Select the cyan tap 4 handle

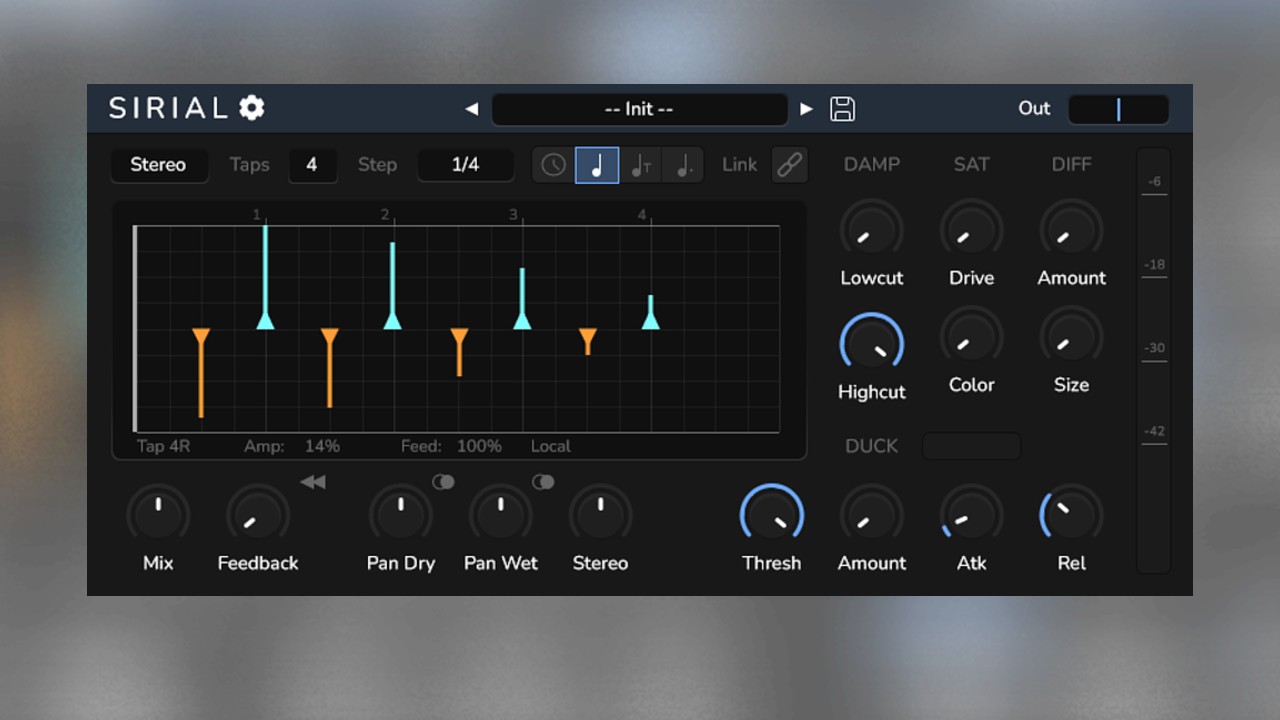pos(650,320)
